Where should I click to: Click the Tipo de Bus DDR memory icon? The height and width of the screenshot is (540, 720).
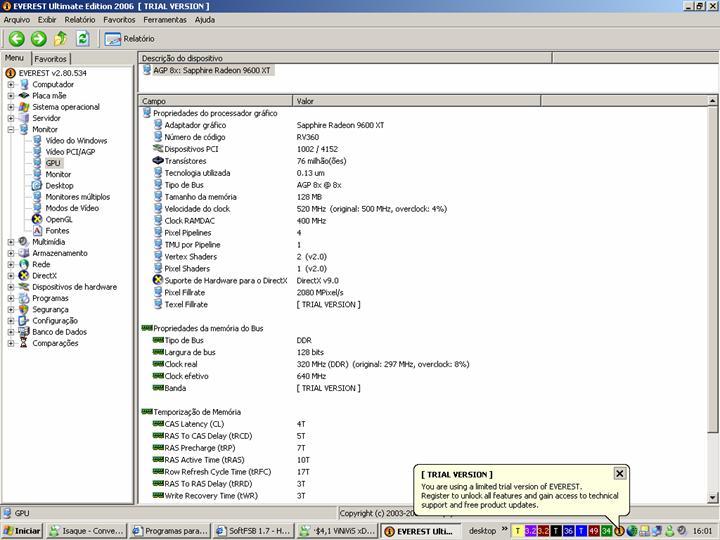pos(158,340)
